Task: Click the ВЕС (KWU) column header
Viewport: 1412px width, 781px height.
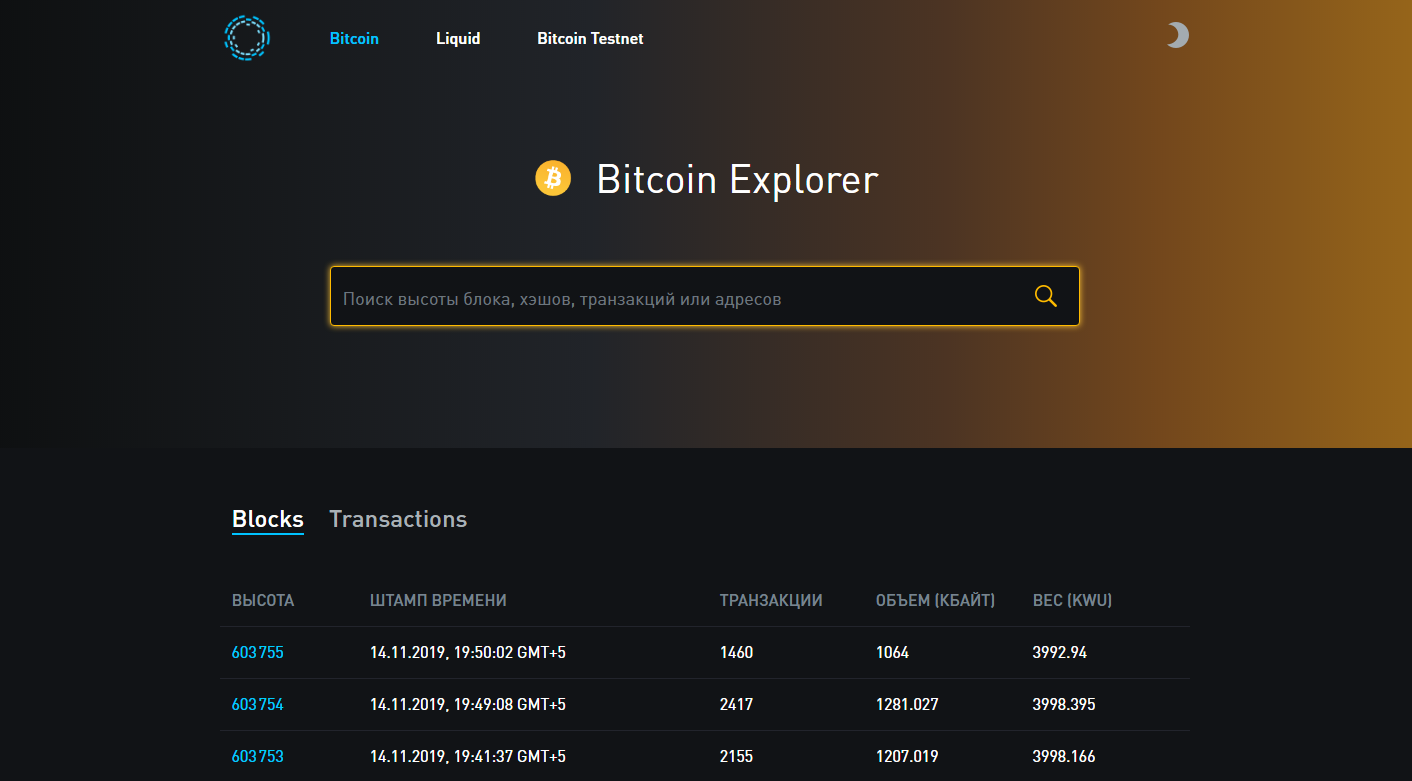Action: (1072, 600)
